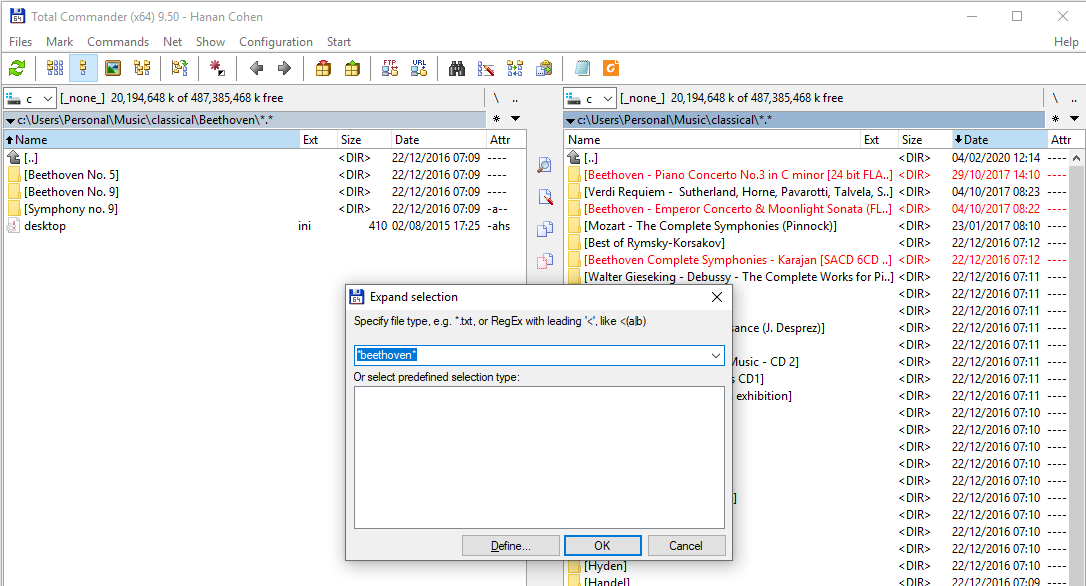
Task: Open right panel directory history arrow
Action: click(1074, 119)
